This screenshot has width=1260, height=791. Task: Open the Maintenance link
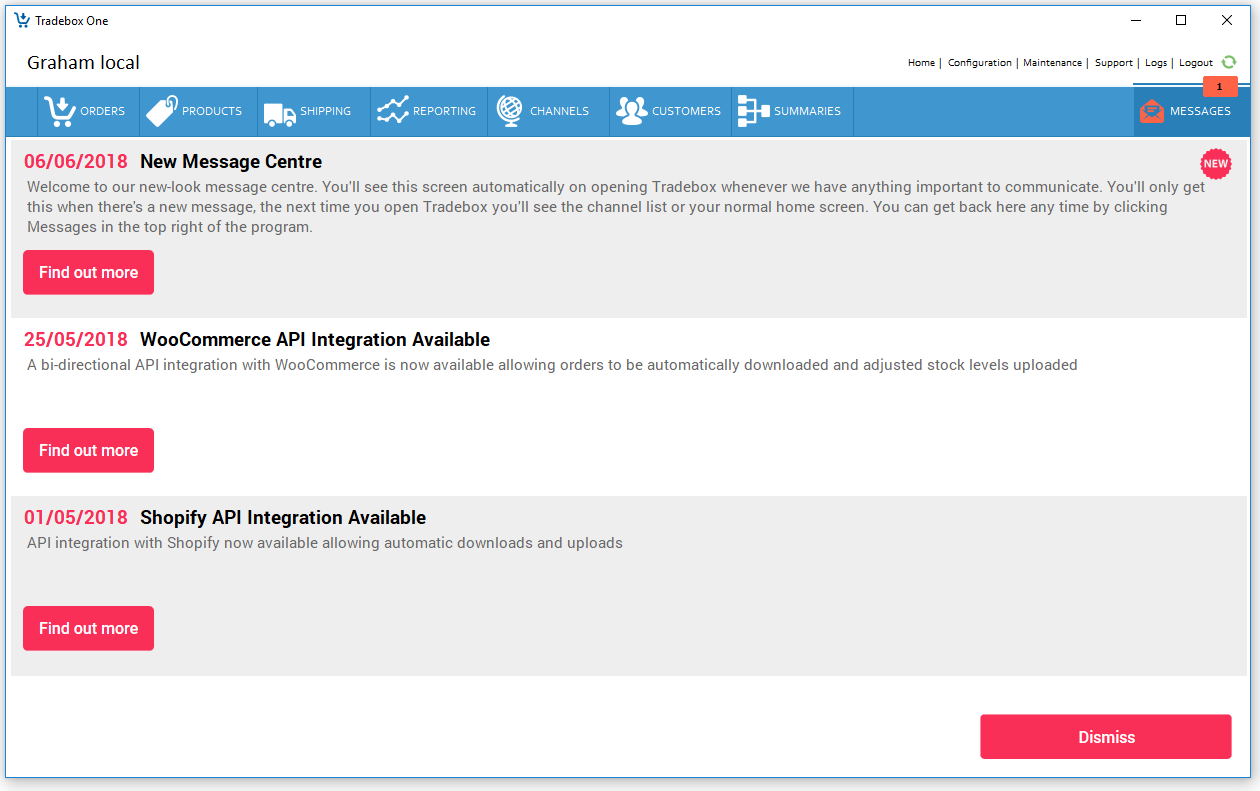[x=1052, y=63]
